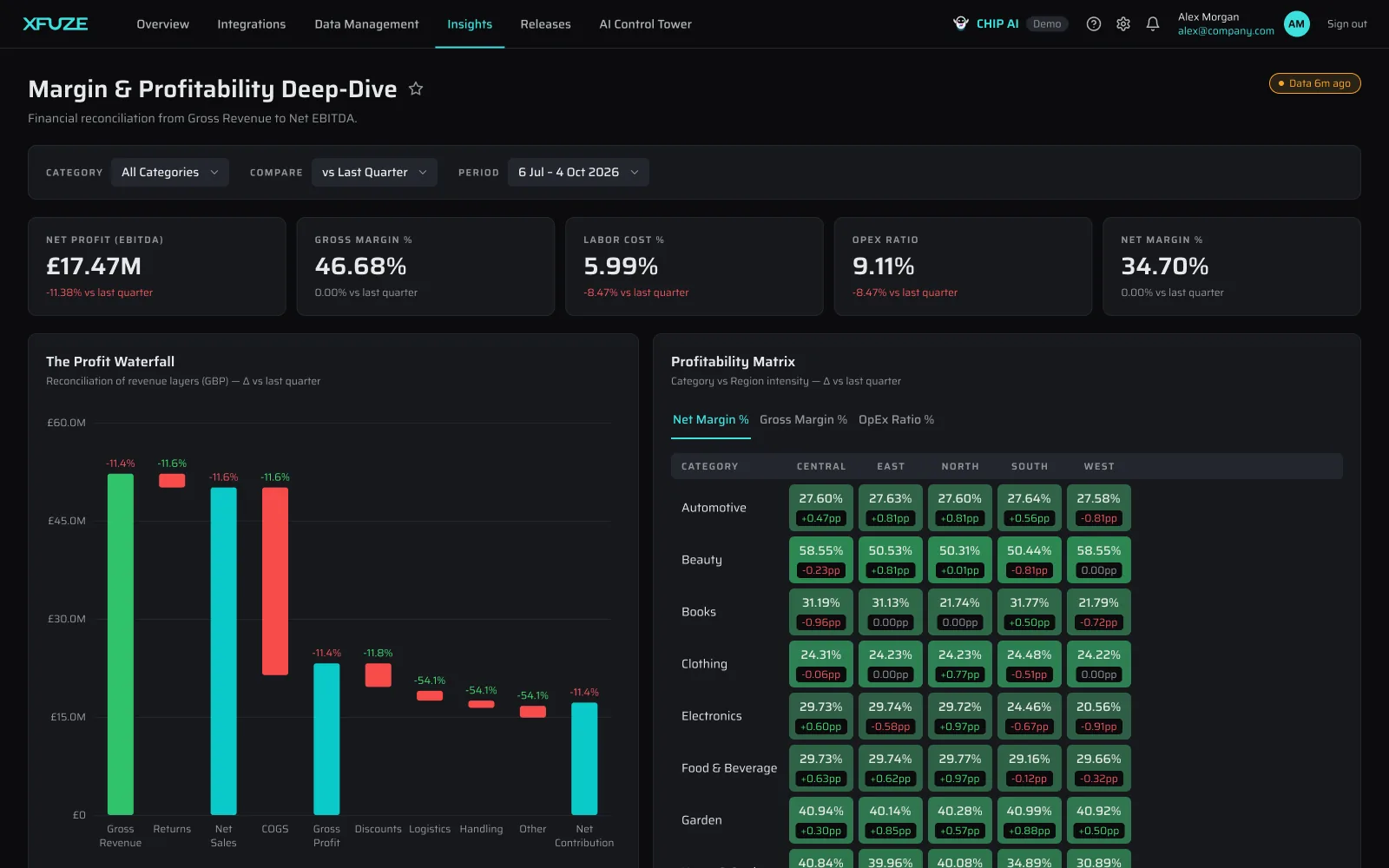Viewport: 1389px width, 868px height.
Task: Click the teal Net Contribution bar
Action: coord(584,759)
